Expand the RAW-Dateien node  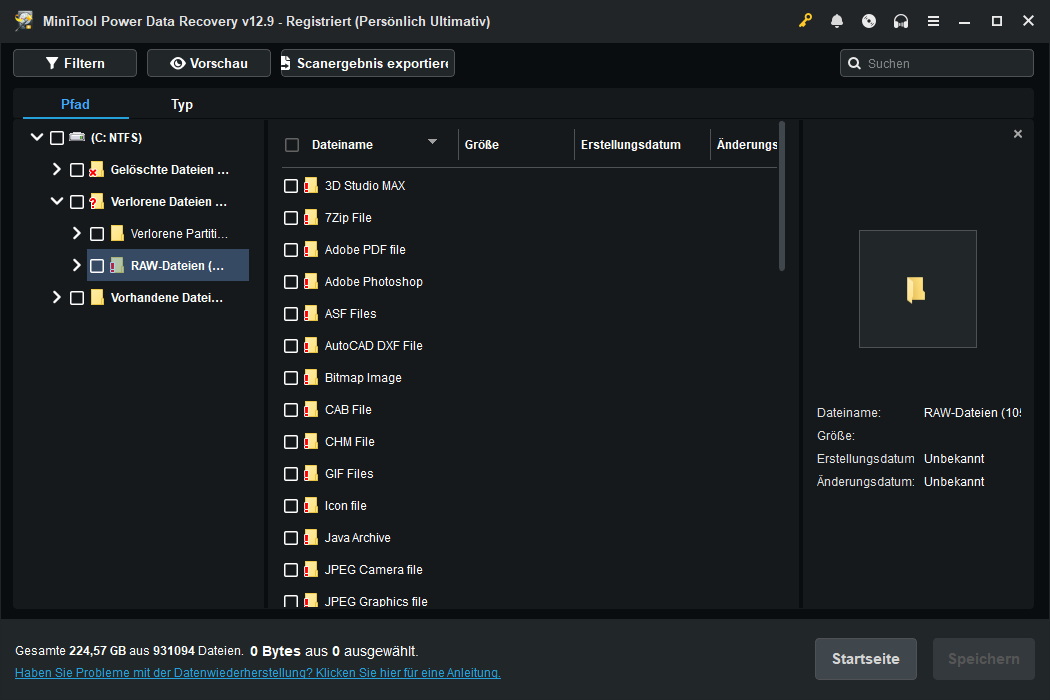click(x=76, y=265)
